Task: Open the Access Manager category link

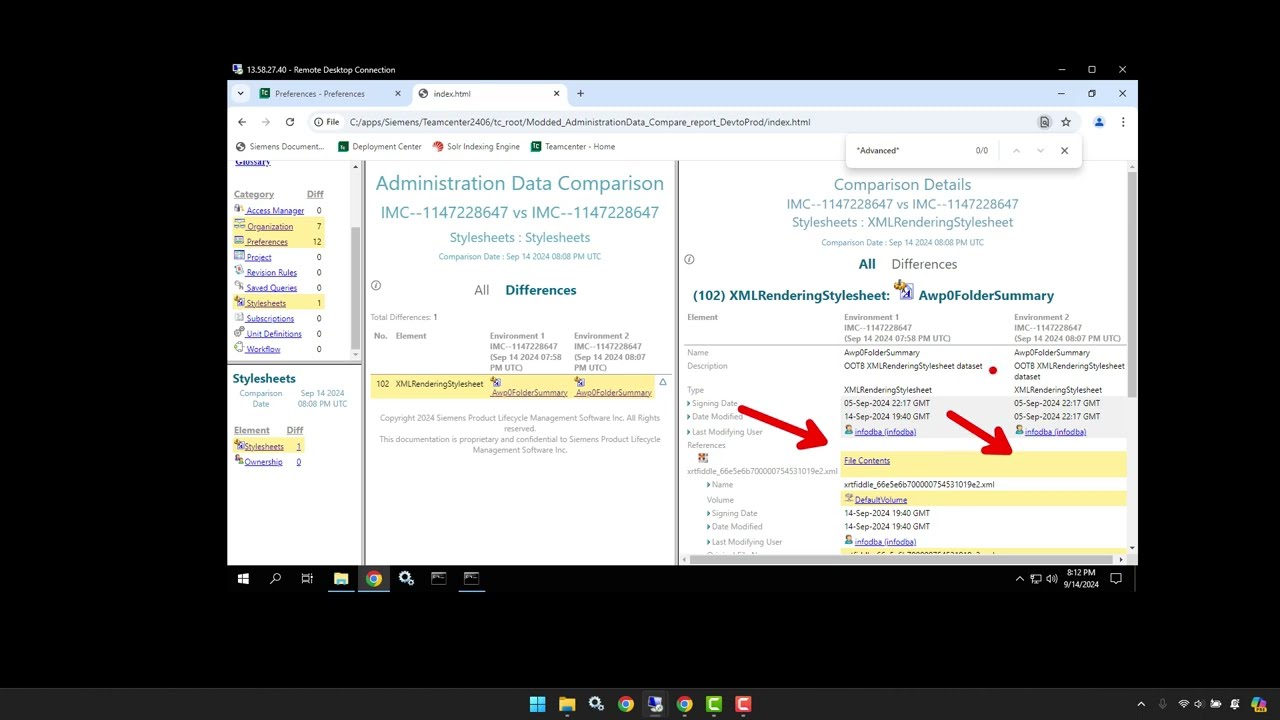Action: tap(275, 211)
